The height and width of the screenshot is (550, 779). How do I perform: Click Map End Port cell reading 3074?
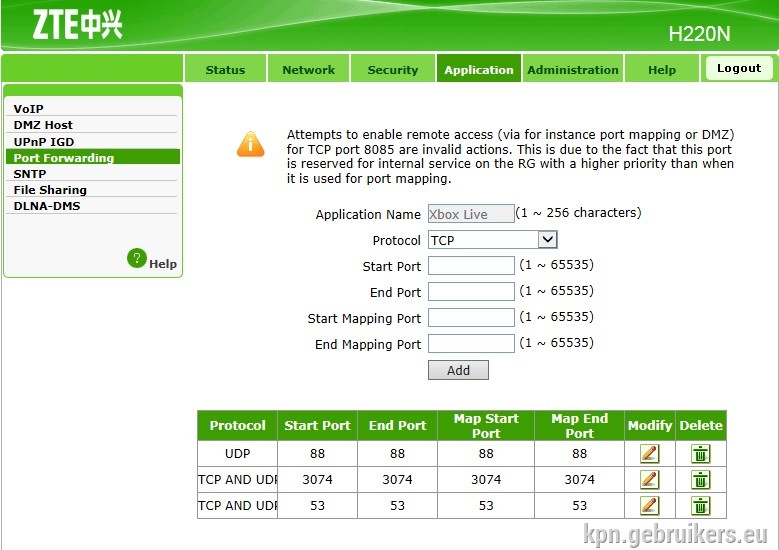(579, 480)
